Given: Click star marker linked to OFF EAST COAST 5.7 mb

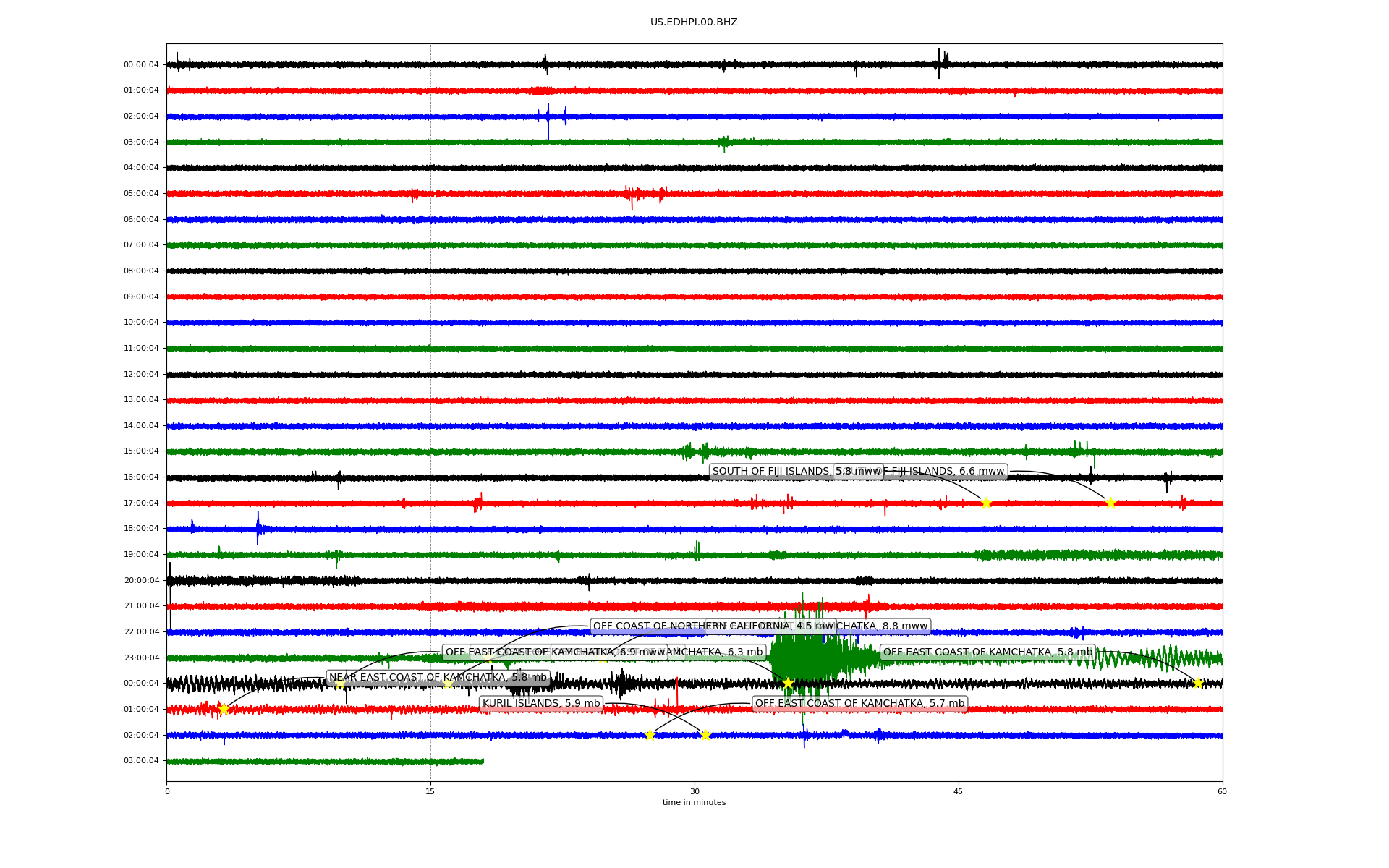Looking at the screenshot, I should pos(650,736).
